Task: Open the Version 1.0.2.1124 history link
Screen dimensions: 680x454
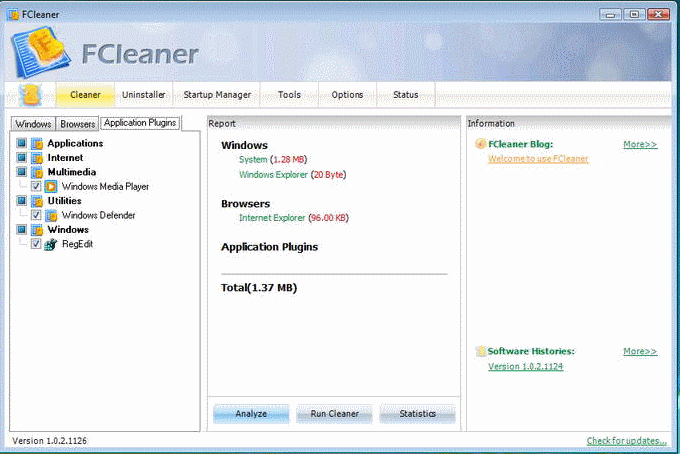Action: tap(525, 367)
